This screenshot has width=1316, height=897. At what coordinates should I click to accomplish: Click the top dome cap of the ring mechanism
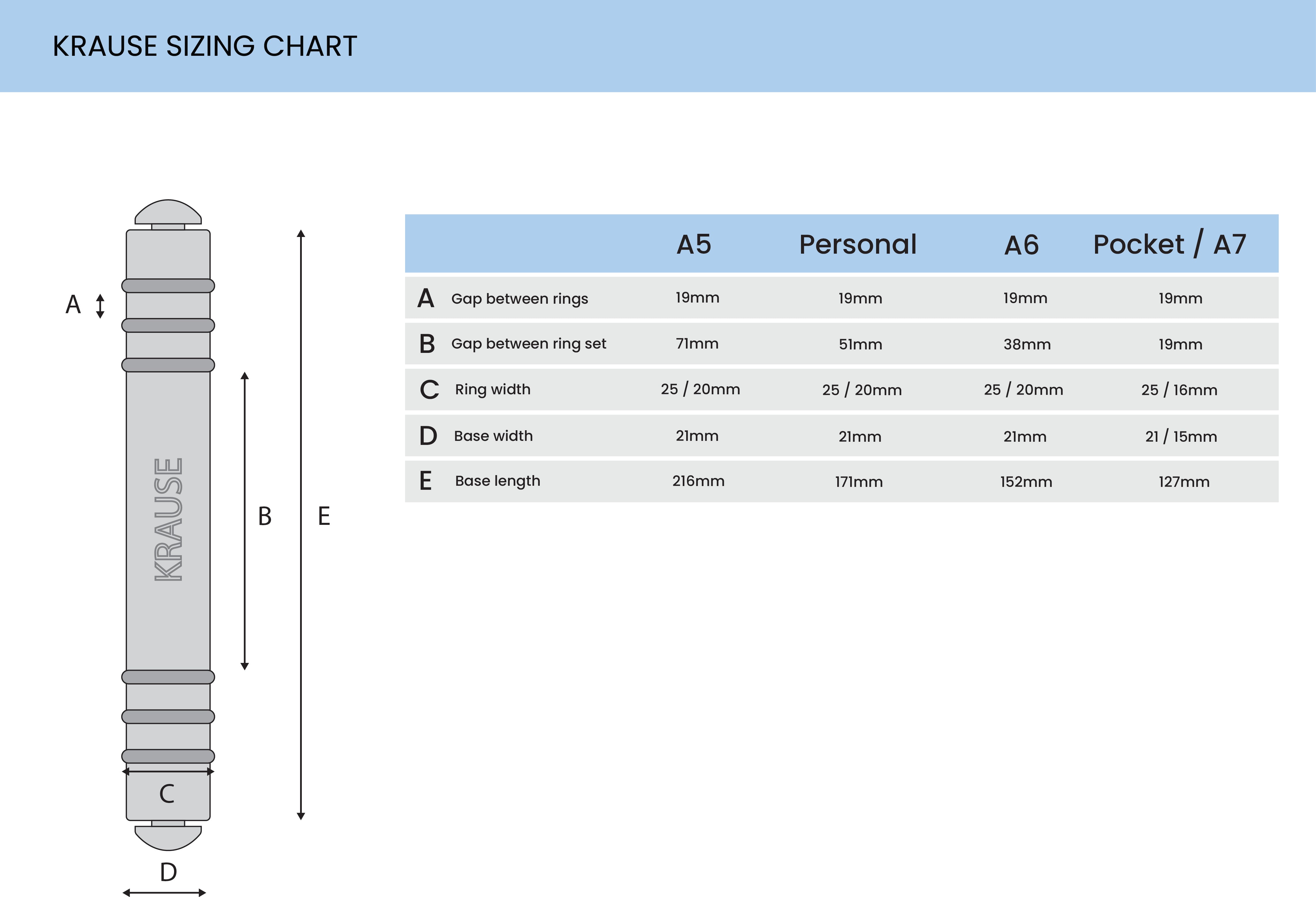168,212
